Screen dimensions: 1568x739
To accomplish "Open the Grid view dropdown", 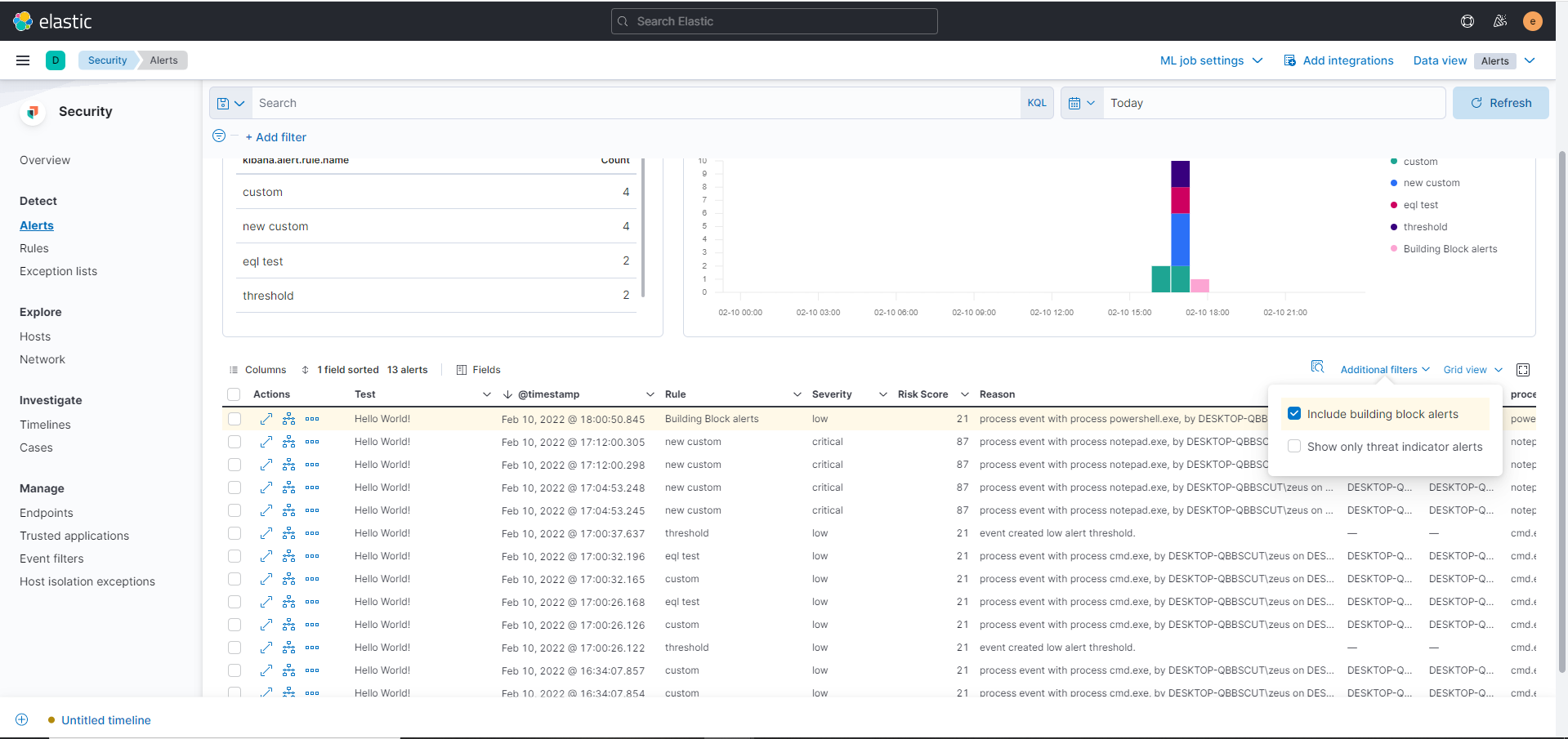I will [1472, 369].
